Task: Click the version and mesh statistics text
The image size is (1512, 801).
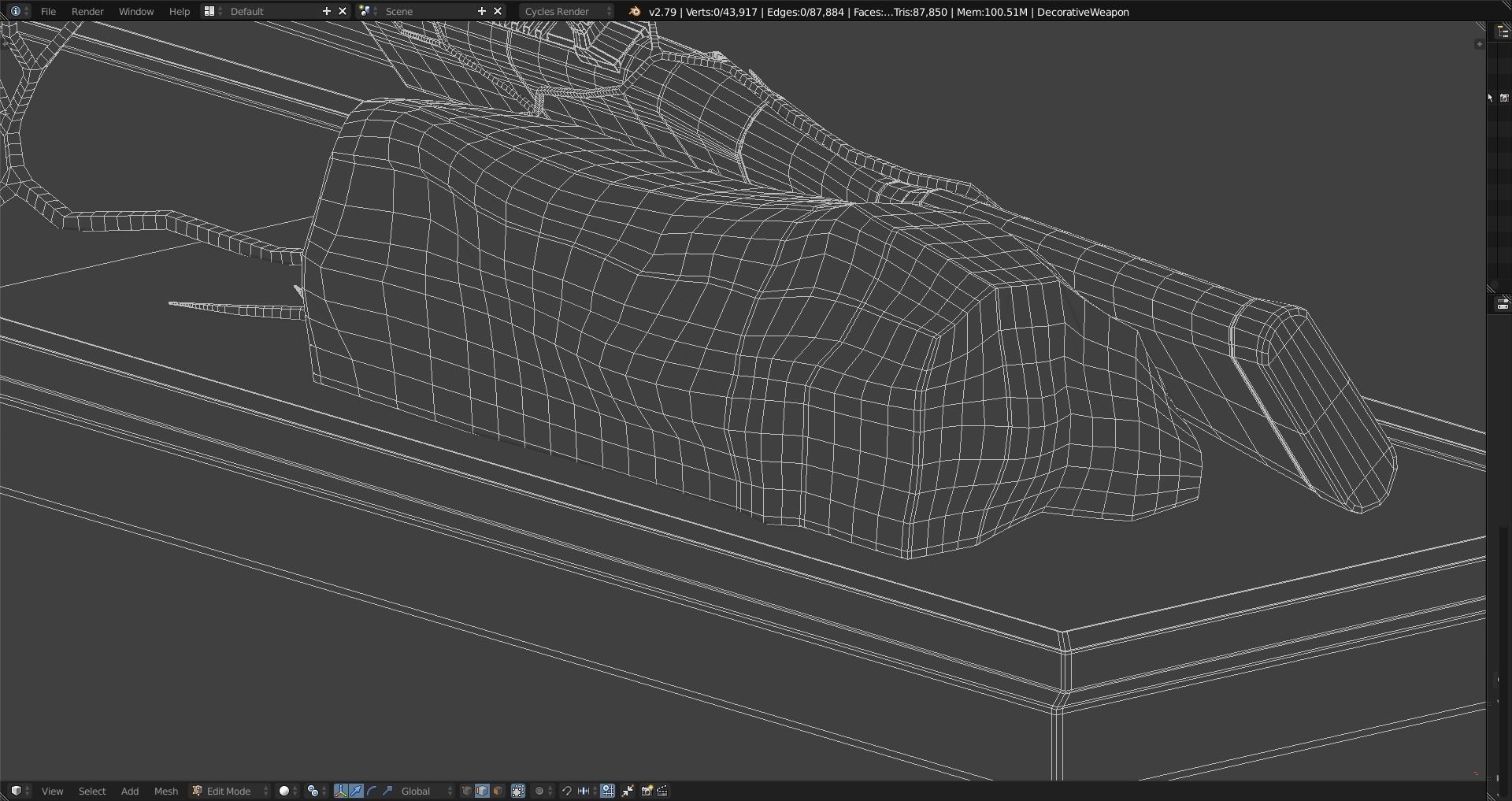Action: (x=889, y=12)
